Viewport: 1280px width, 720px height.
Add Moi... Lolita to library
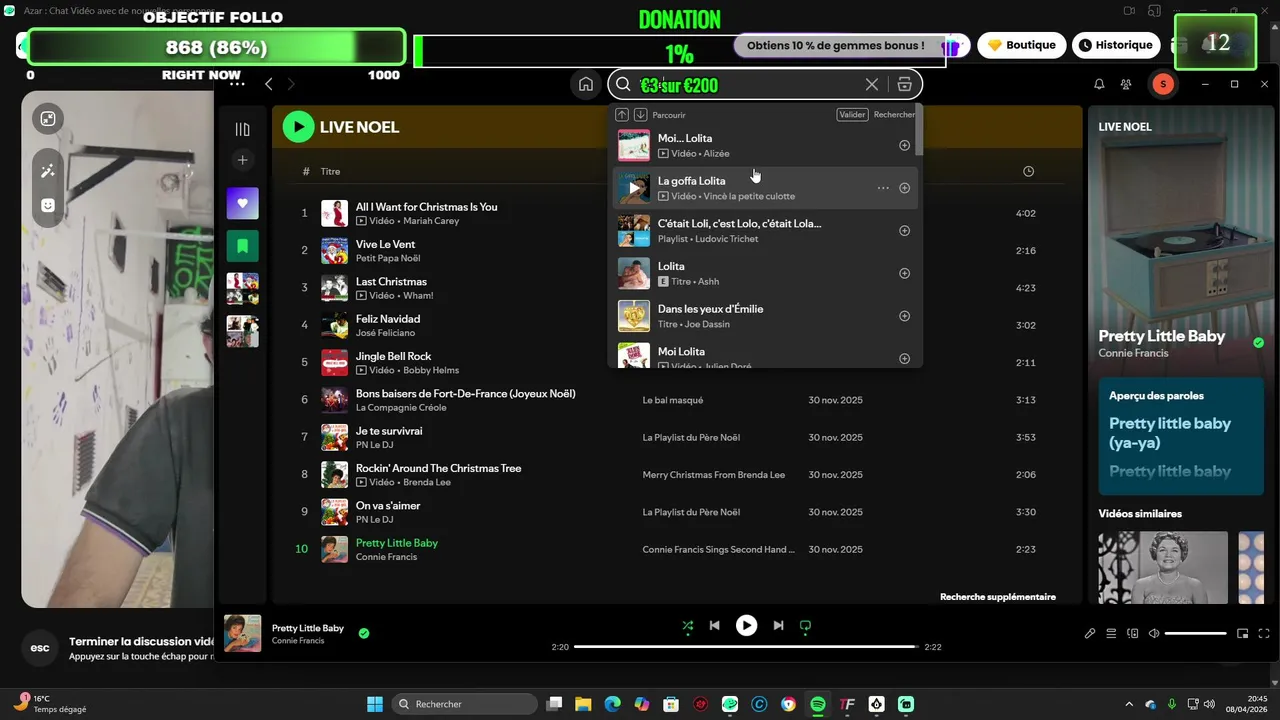(x=904, y=145)
